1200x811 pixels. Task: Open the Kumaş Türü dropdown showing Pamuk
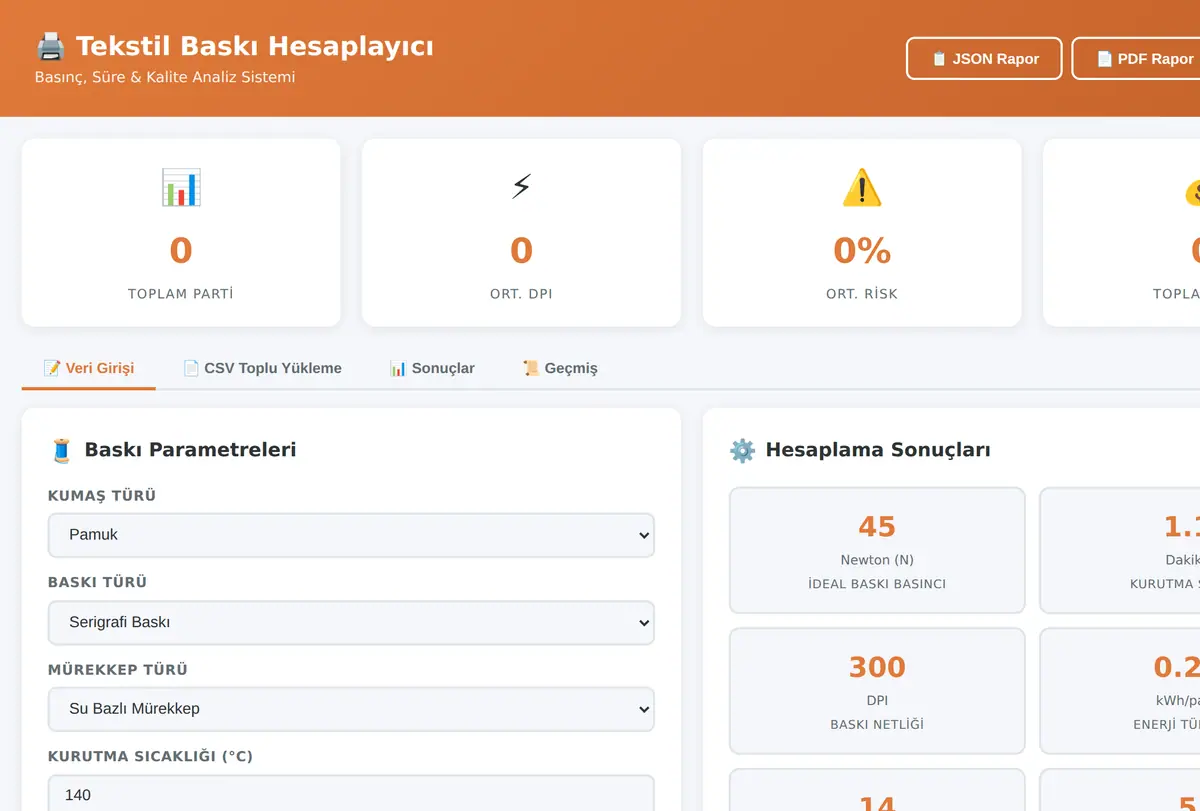click(x=351, y=535)
